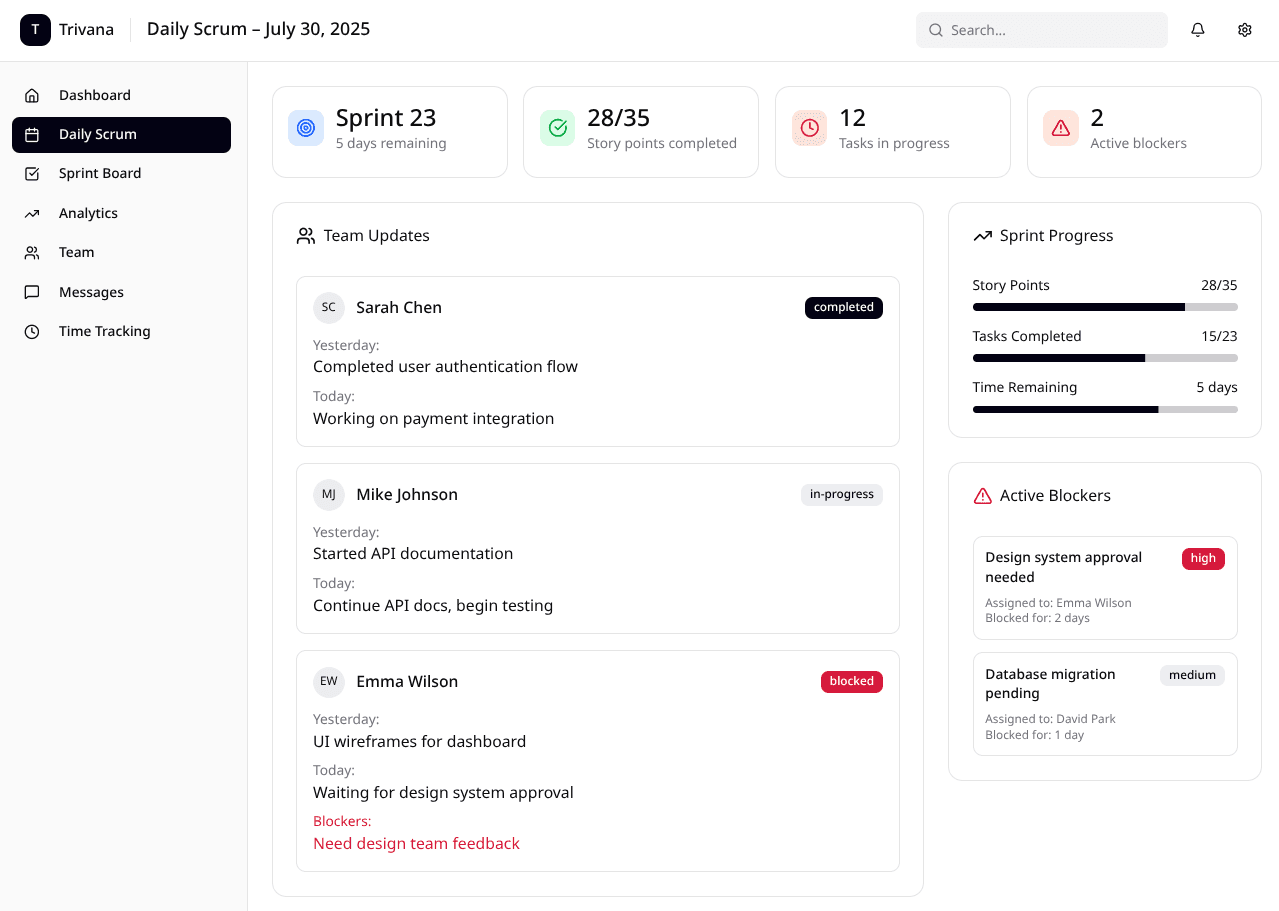Go to Sprint Board in sidebar

point(100,174)
